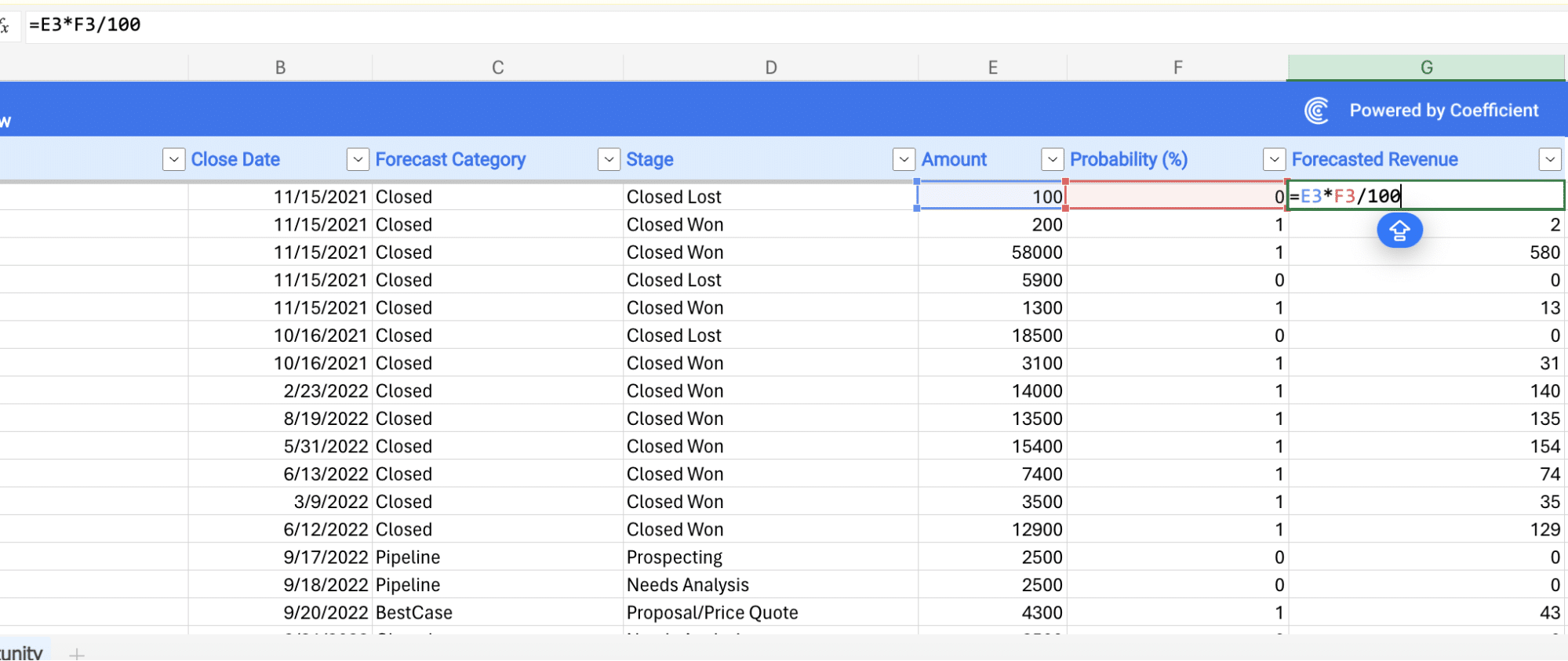Select the Amount cell containing 100

(x=992, y=196)
